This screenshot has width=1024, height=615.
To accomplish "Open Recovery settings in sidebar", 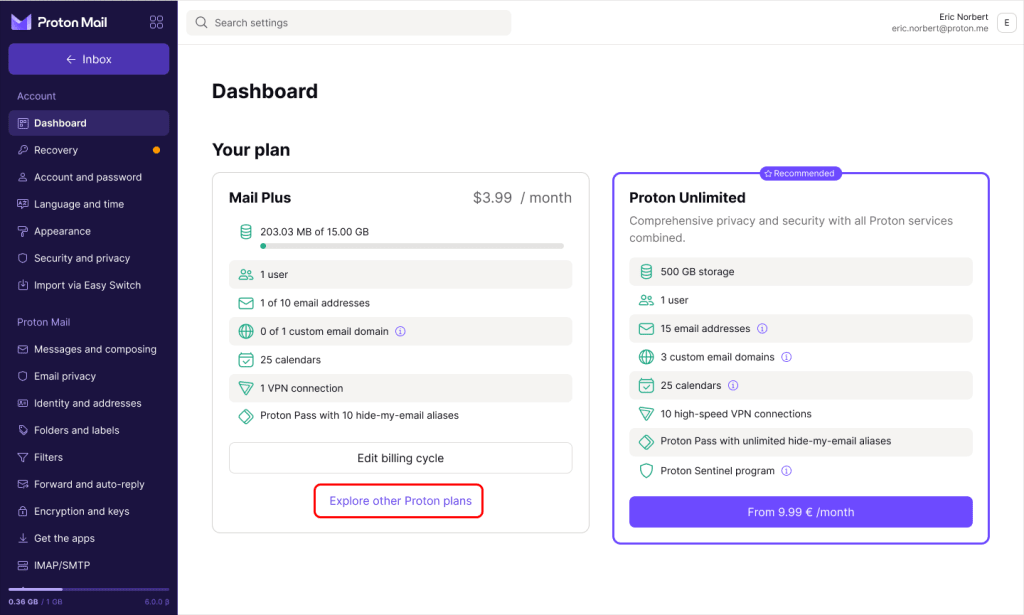I will (56, 150).
